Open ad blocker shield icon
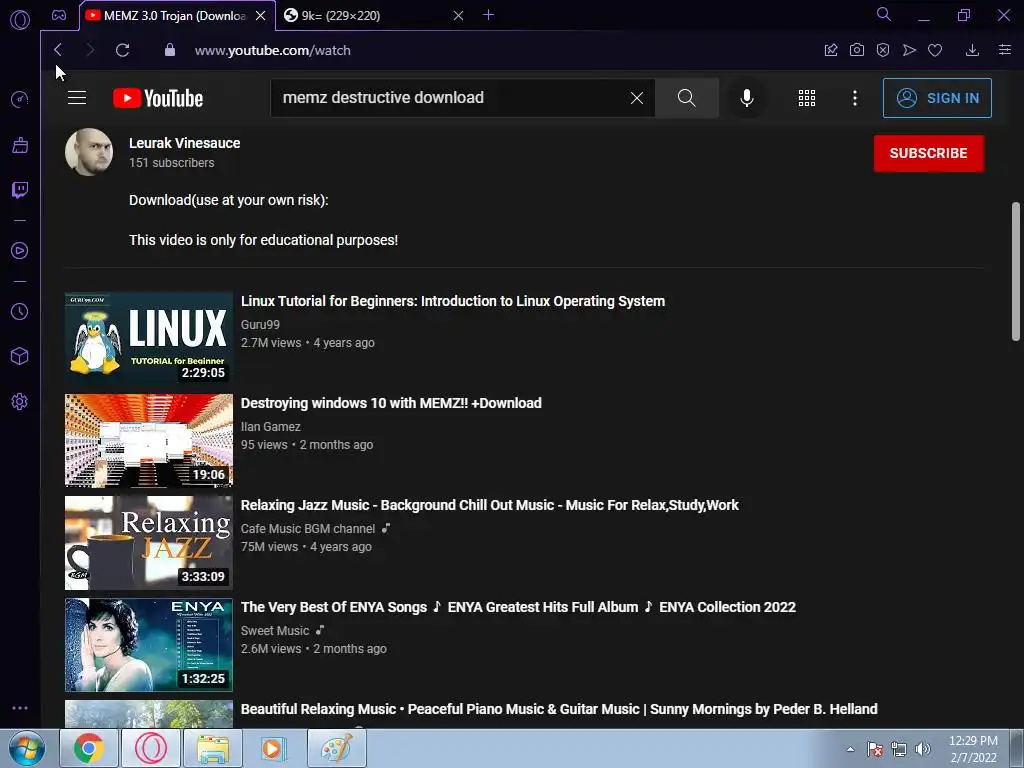Viewport: 1024px width, 768px height. pos(883,50)
